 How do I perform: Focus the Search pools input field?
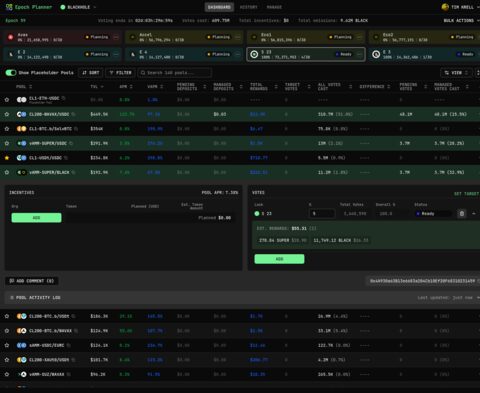tap(175, 73)
